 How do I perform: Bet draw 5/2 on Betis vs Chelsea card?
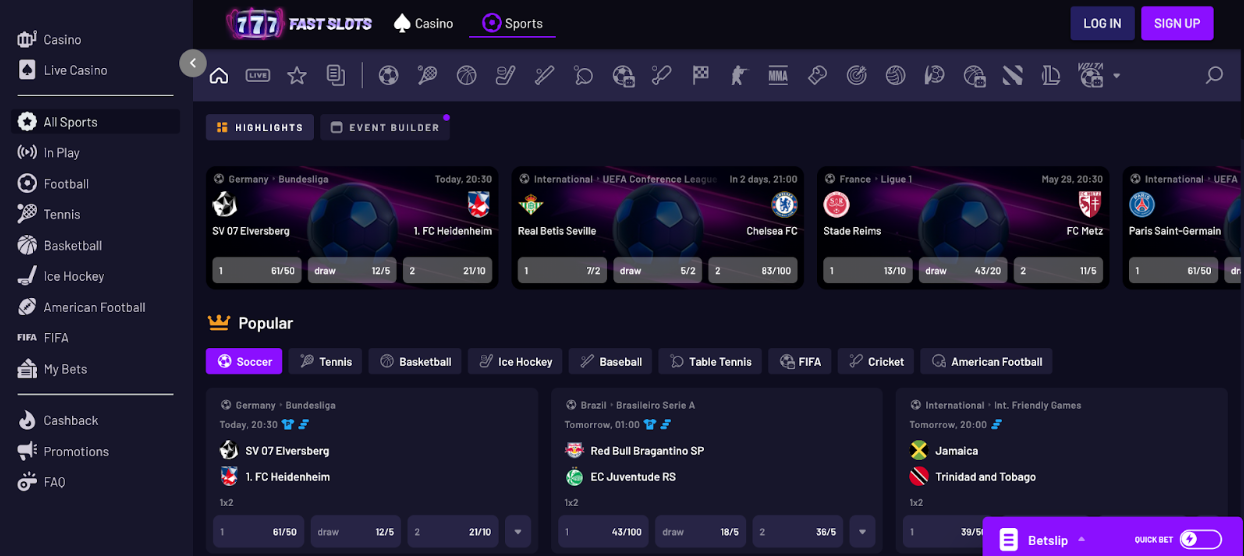pos(658,271)
